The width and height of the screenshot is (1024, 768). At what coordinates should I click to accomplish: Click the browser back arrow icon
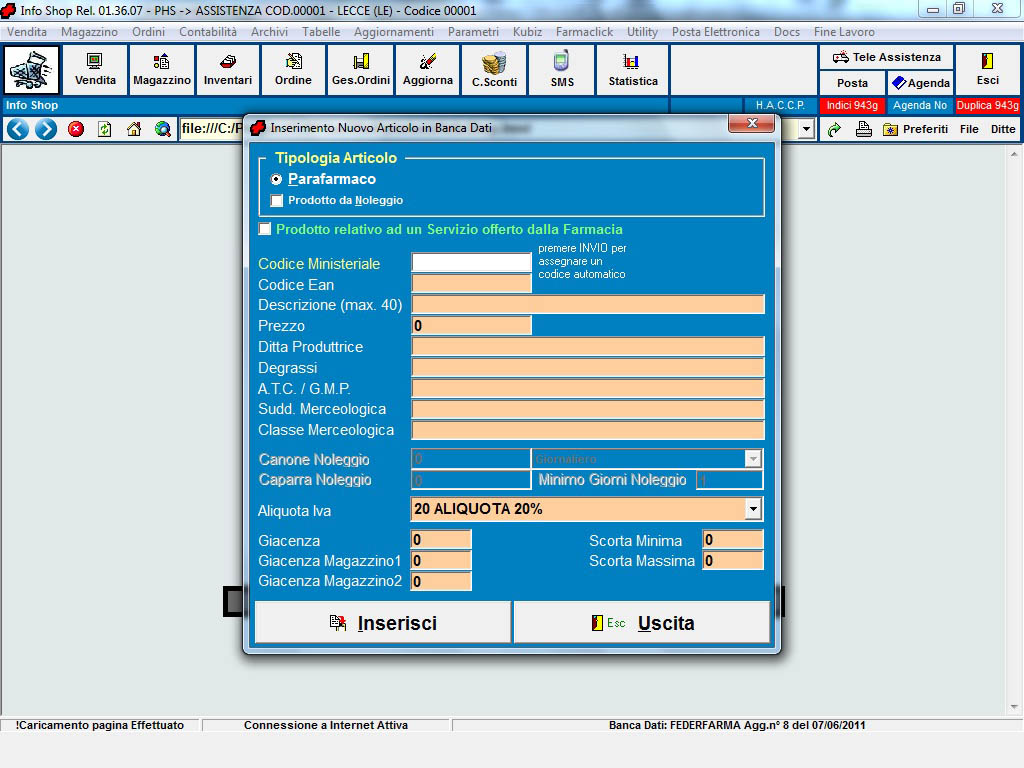point(17,129)
